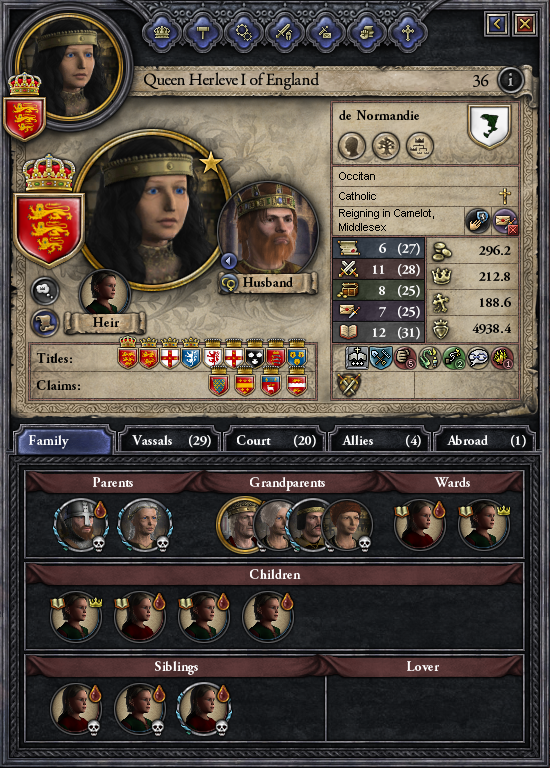Open the husband's portrait
Screen dimensions: 550x768
(x=268, y=230)
